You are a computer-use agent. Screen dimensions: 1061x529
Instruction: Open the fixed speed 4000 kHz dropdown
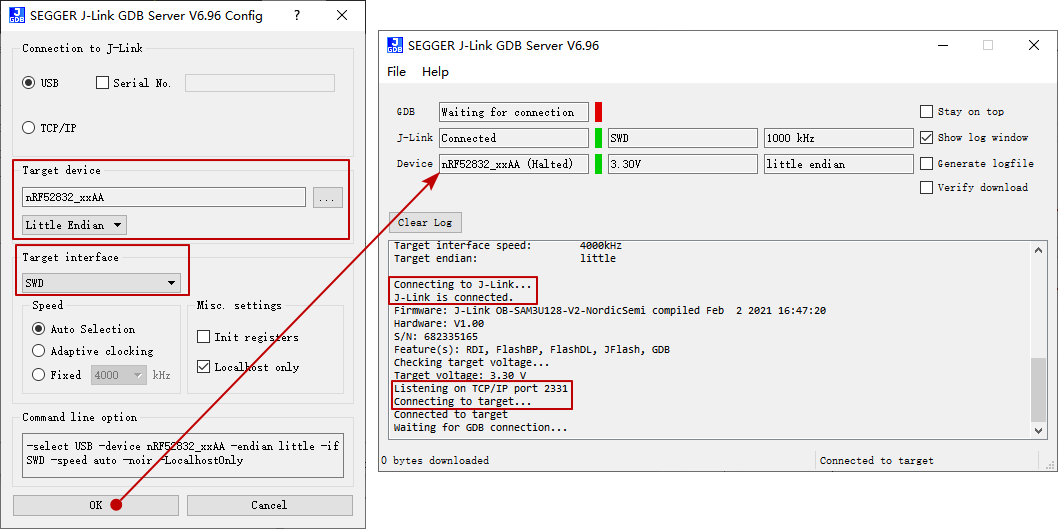point(118,375)
